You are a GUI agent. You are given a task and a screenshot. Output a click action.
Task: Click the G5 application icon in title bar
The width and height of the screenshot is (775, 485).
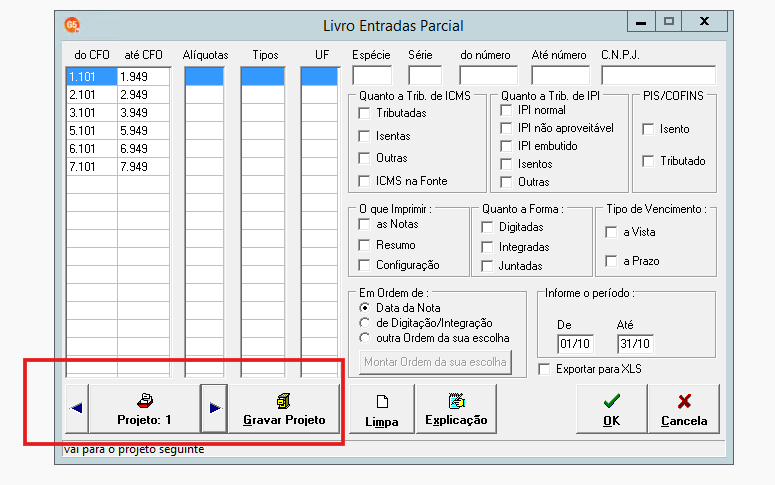pos(72,25)
